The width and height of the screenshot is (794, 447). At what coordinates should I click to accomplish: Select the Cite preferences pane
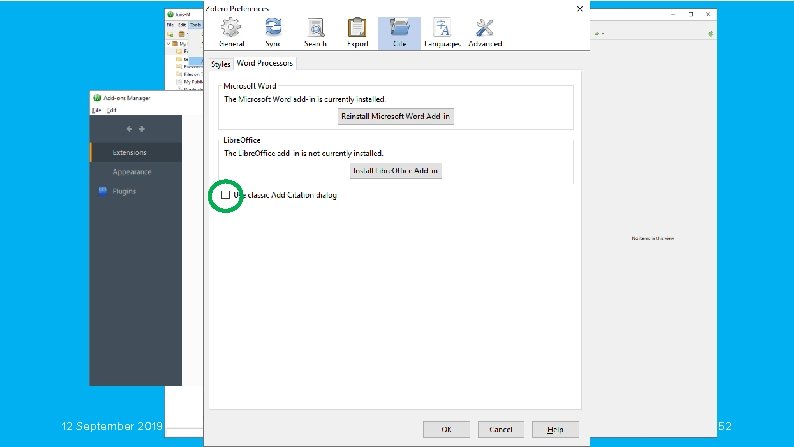(399, 32)
